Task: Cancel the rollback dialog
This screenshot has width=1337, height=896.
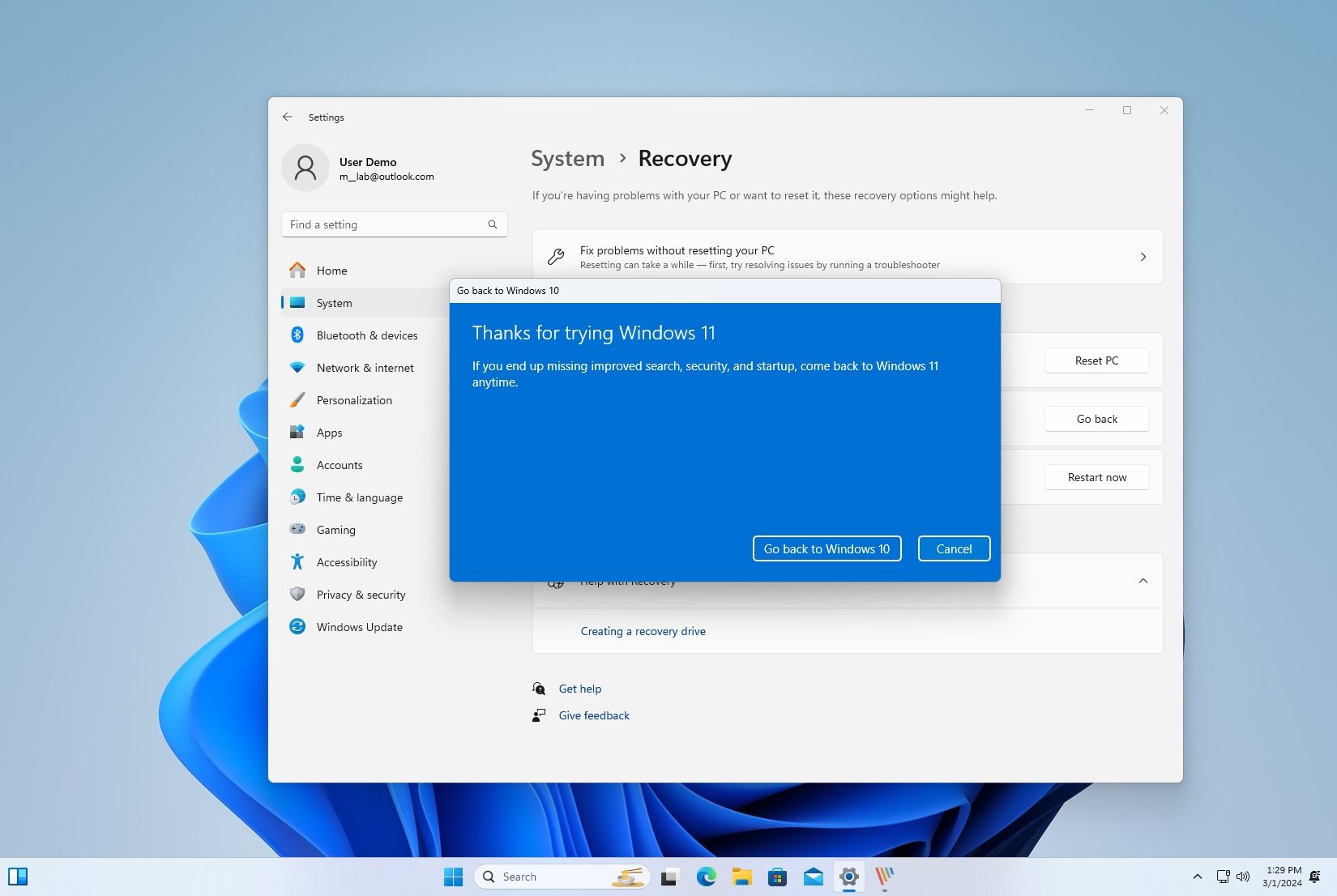Action: coord(954,548)
